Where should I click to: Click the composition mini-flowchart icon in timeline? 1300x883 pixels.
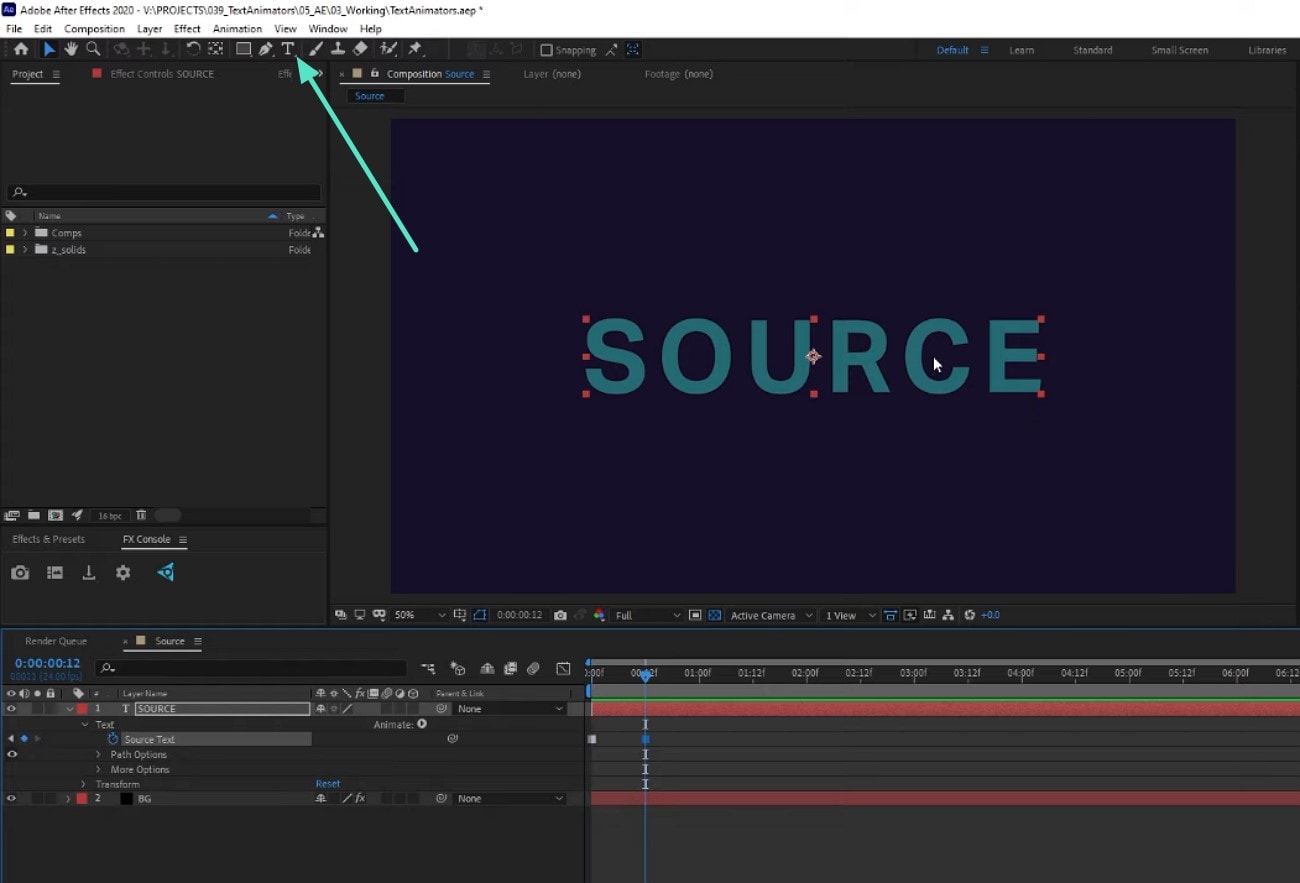coord(428,668)
